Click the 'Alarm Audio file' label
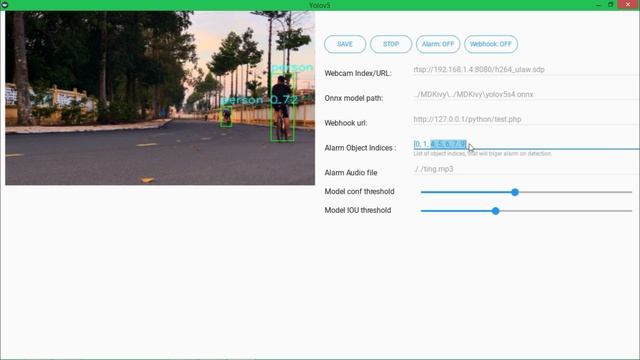 351,173
